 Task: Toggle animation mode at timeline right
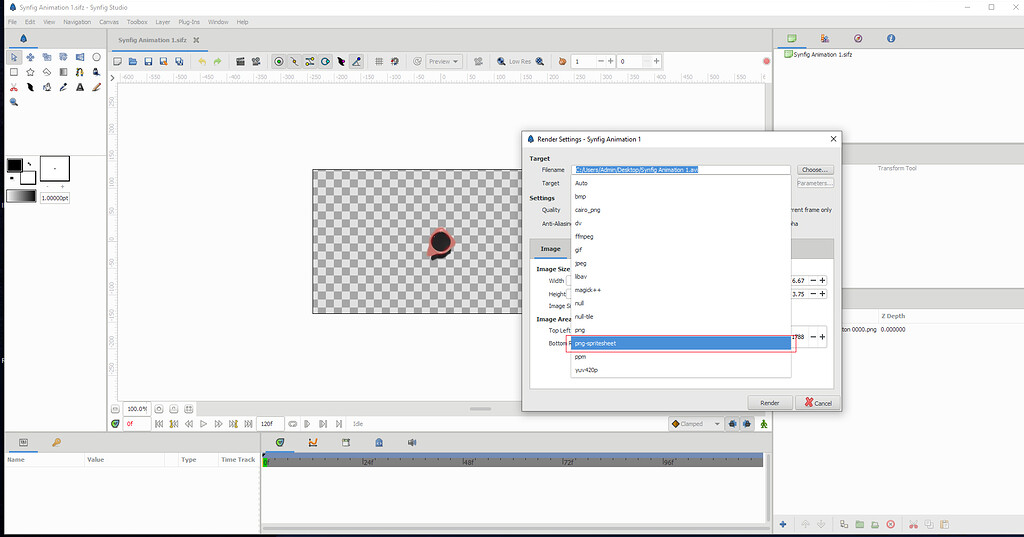(x=763, y=423)
